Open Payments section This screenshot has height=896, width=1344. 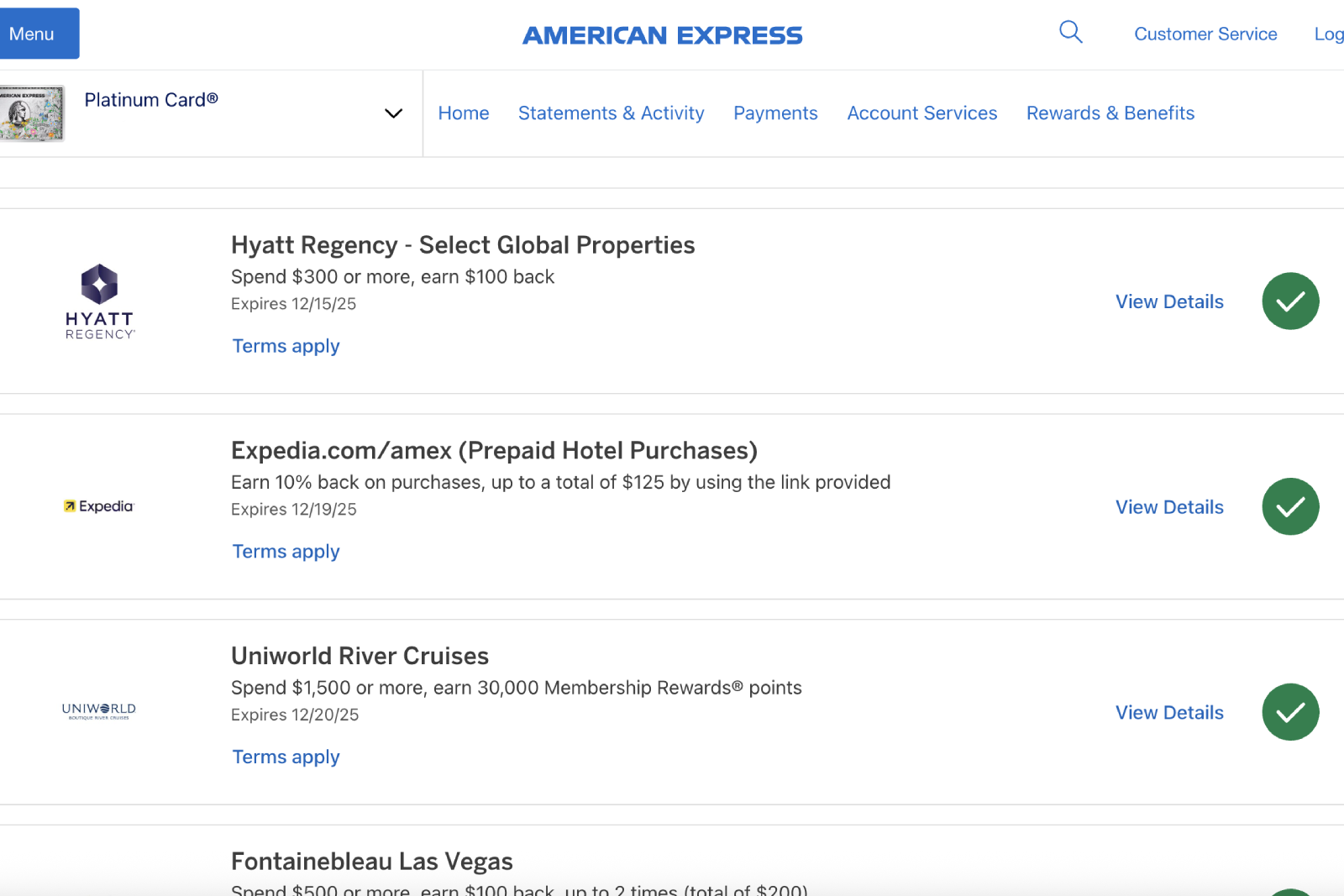tap(774, 113)
